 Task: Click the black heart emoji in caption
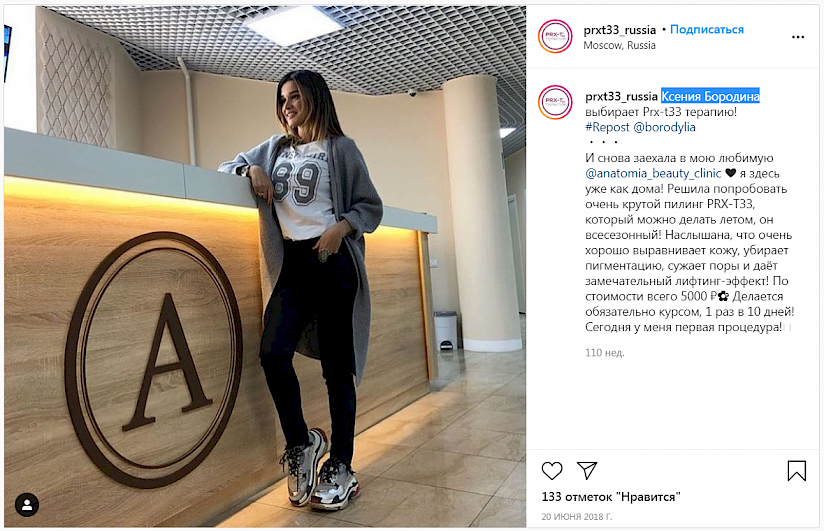pyautogui.click(x=730, y=173)
